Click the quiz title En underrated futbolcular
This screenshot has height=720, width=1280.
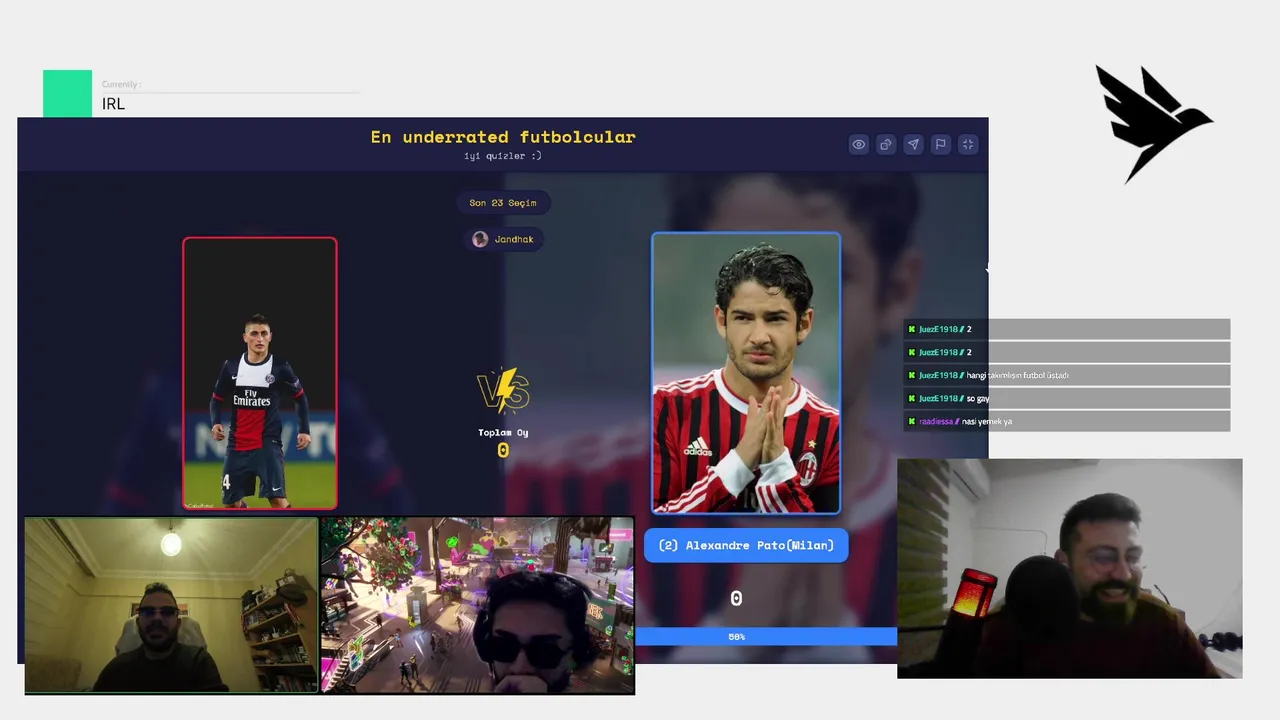click(x=503, y=137)
